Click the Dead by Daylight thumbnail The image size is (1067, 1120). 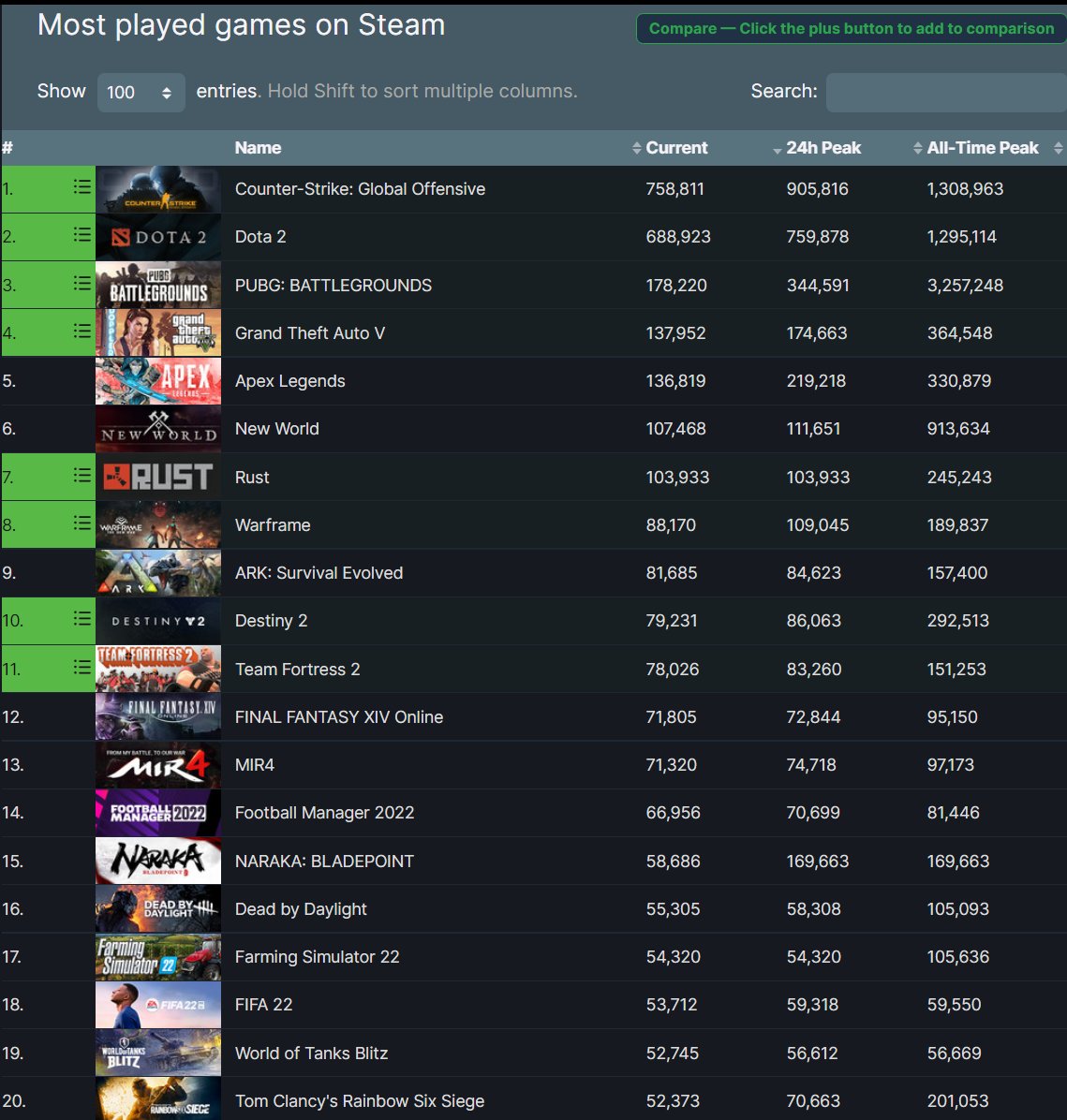pos(158,909)
